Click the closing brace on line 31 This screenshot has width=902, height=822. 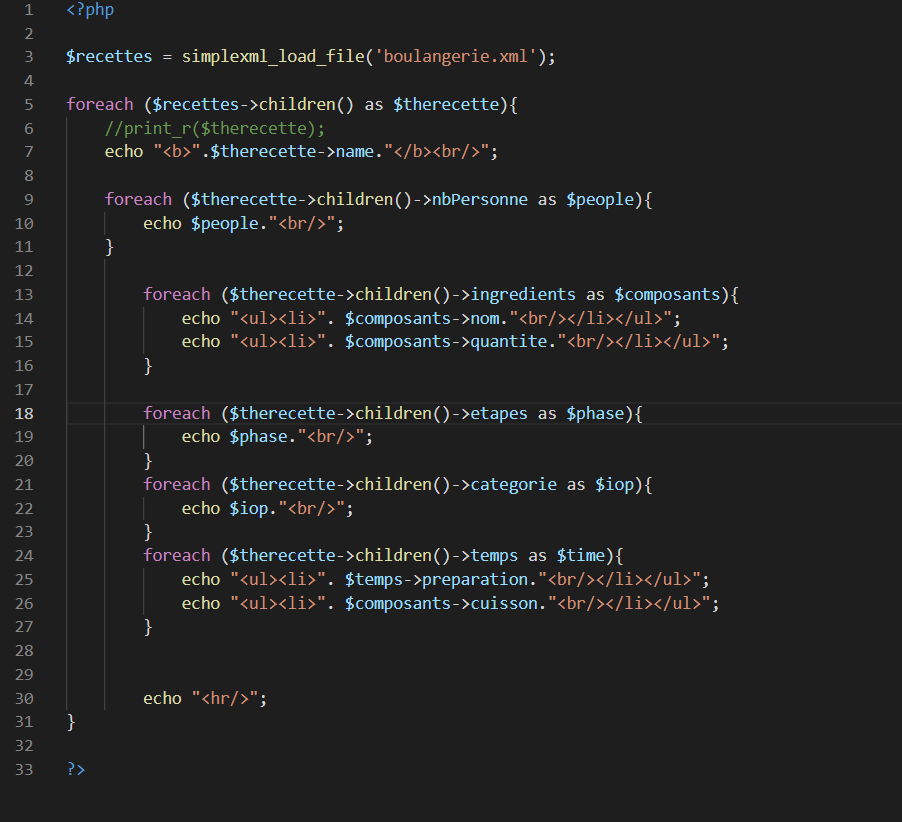pos(71,722)
